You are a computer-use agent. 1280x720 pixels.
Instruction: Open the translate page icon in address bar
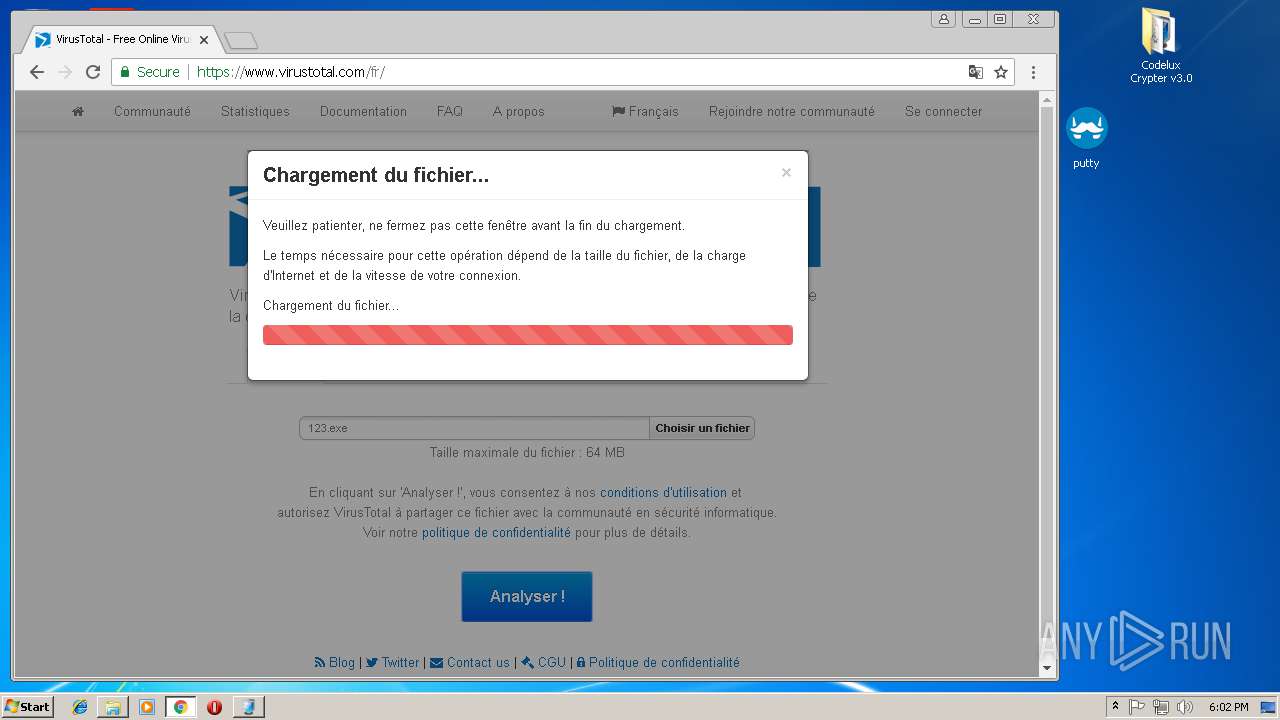coord(976,72)
